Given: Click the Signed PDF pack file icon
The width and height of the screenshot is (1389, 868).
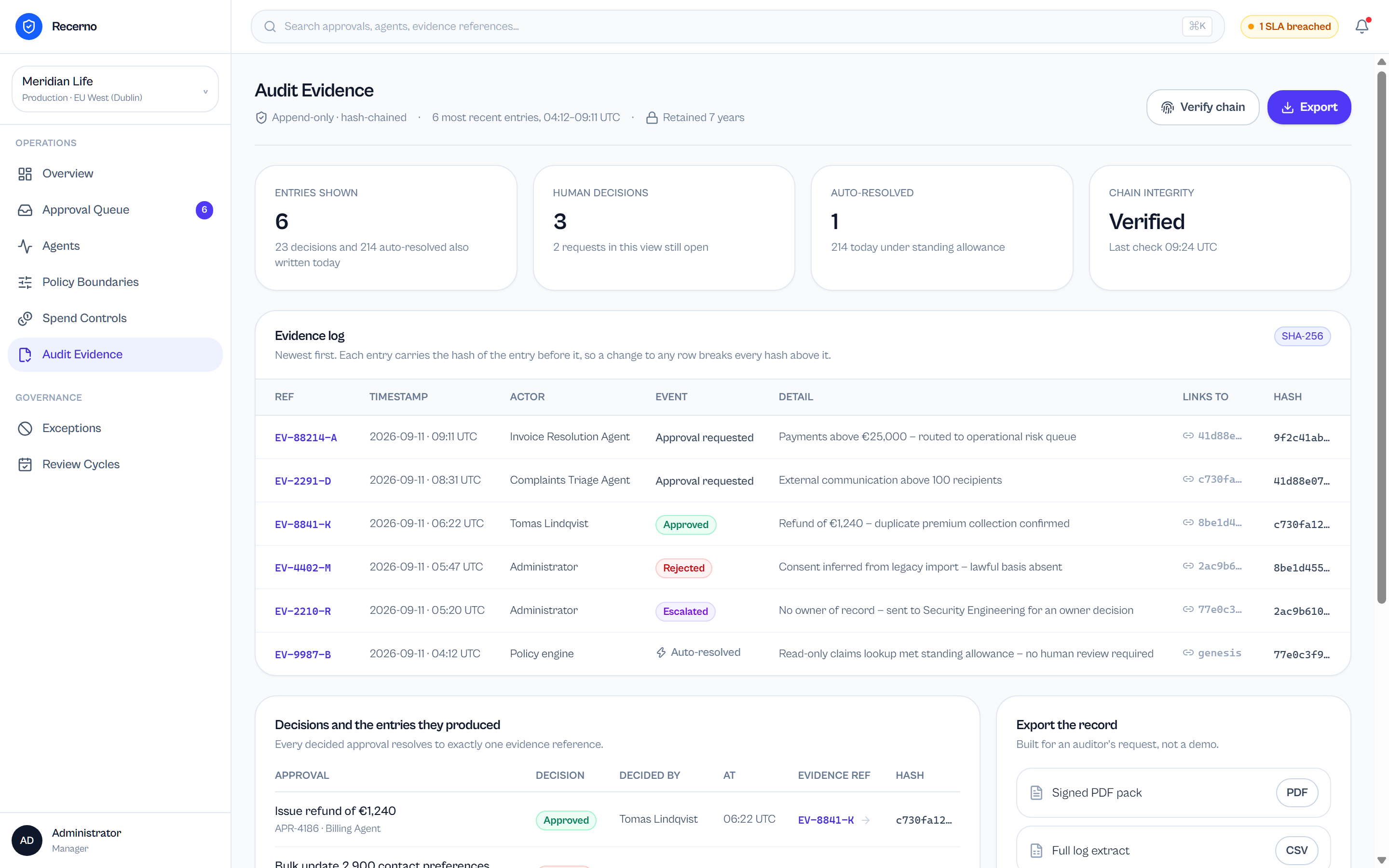Looking at the screenshot, I should pyautogui.click(x=1036, y=793).
